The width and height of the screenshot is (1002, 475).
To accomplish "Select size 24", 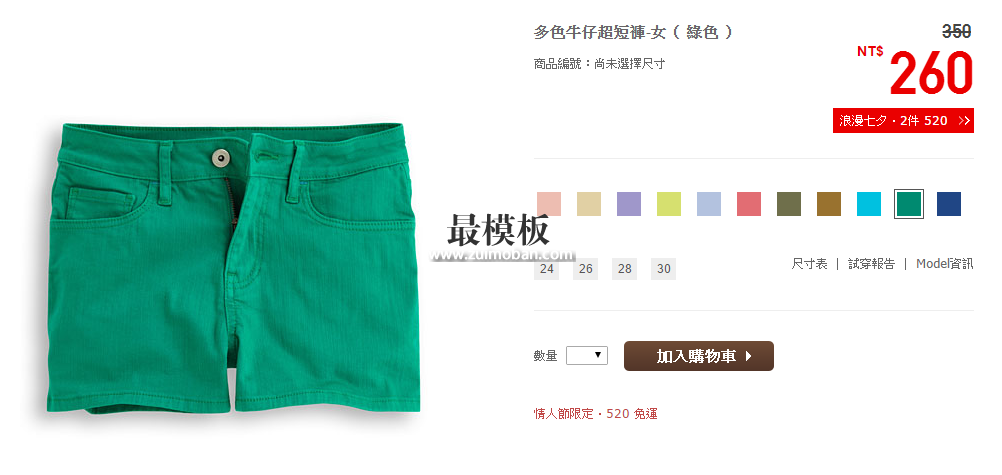I will (546, 269).
